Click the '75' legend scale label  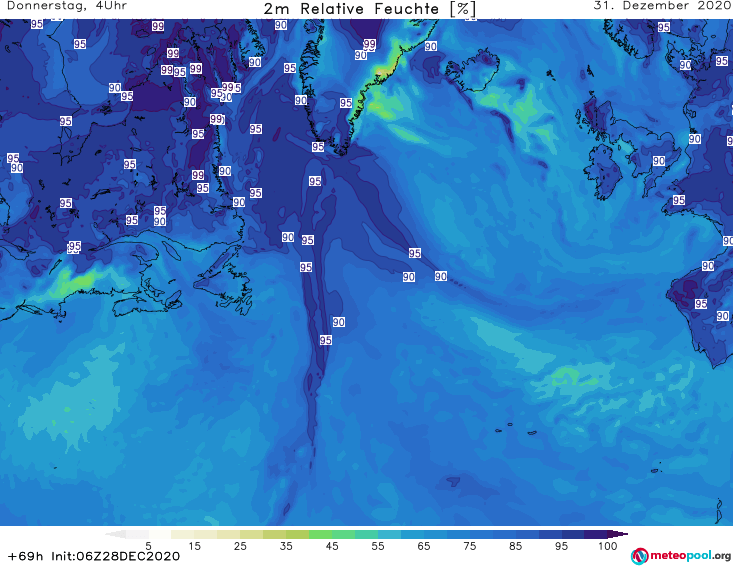click(470, 546)
